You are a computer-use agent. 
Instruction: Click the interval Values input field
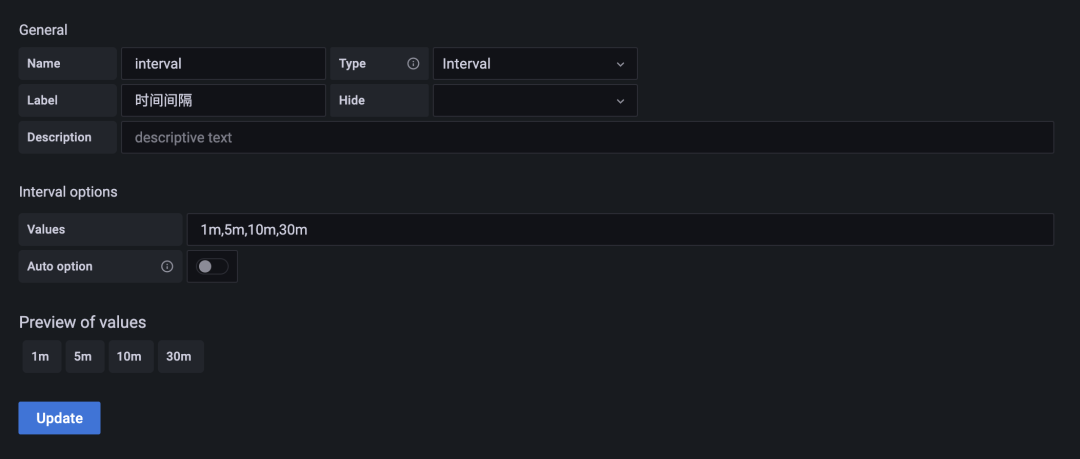point(619,230)
